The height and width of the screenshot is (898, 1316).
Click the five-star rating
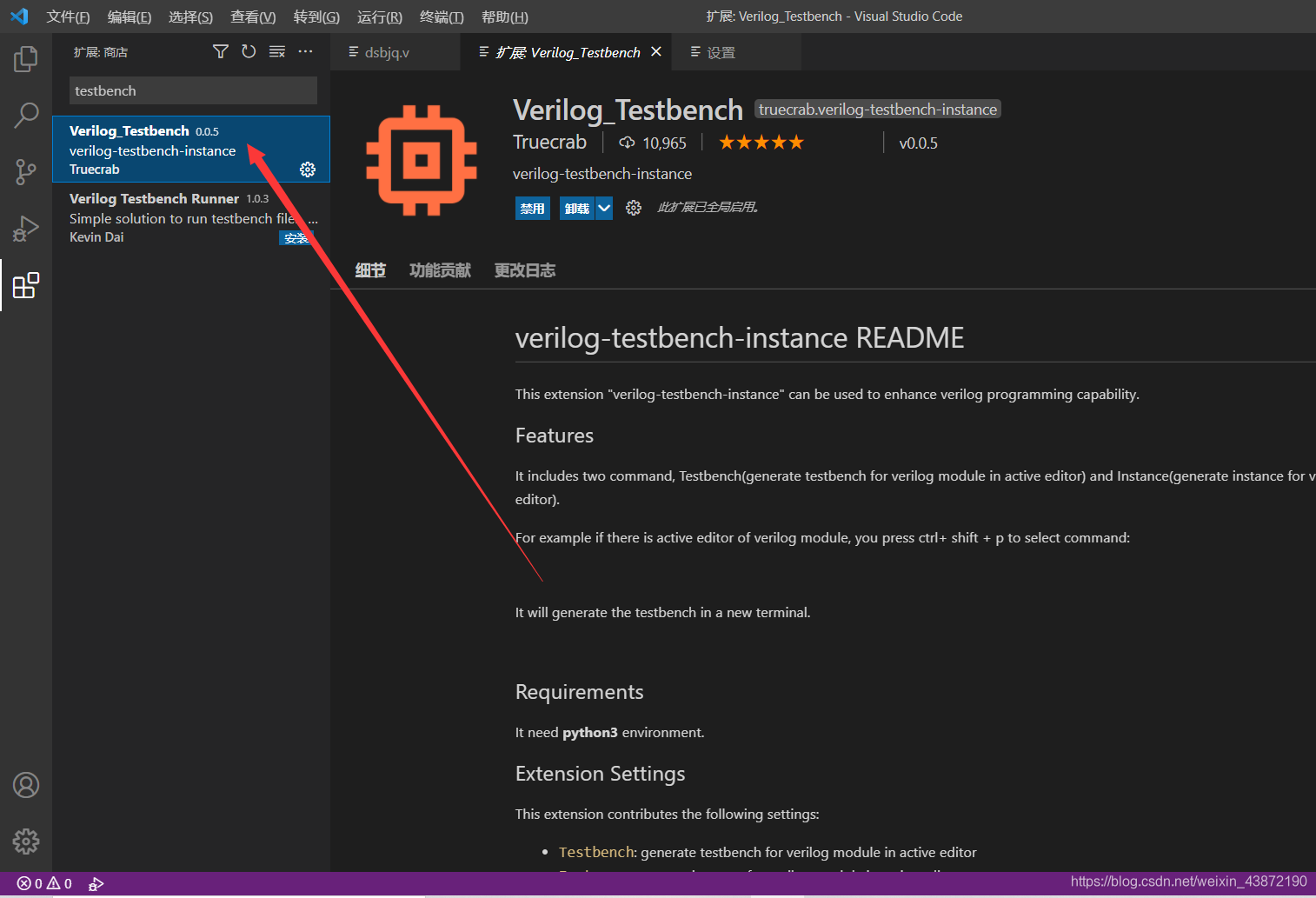[x=761, y=143]
